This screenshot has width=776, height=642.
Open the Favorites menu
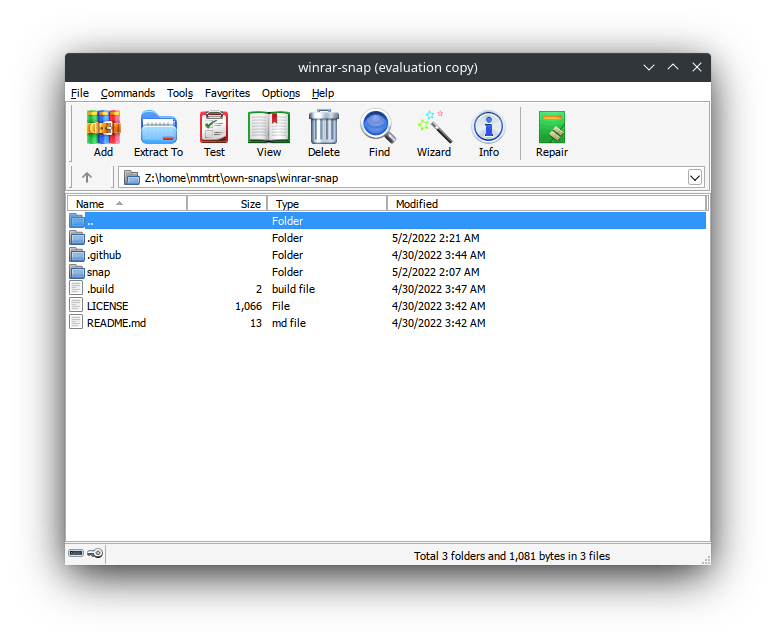click(228, 93)
